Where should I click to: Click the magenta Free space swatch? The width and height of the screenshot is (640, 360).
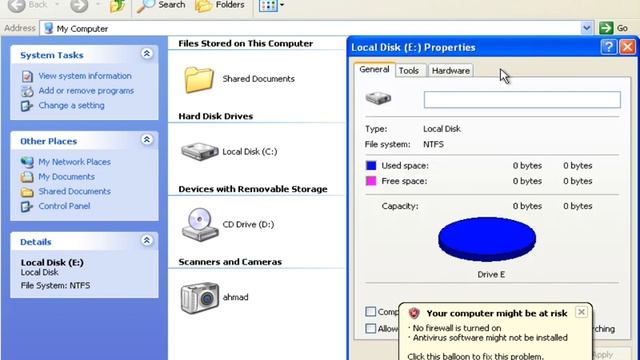click(x=371, y=181)
